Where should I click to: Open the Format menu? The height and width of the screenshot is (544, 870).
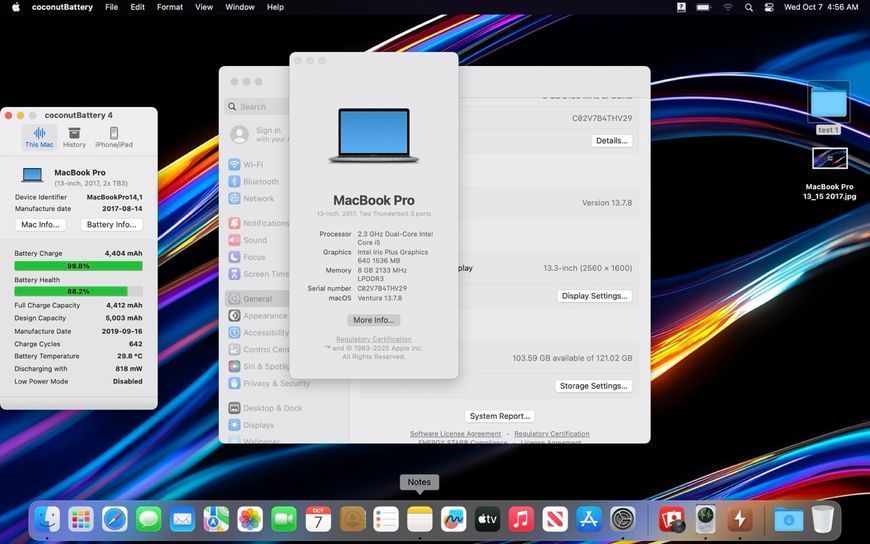(x=170, y=7)
